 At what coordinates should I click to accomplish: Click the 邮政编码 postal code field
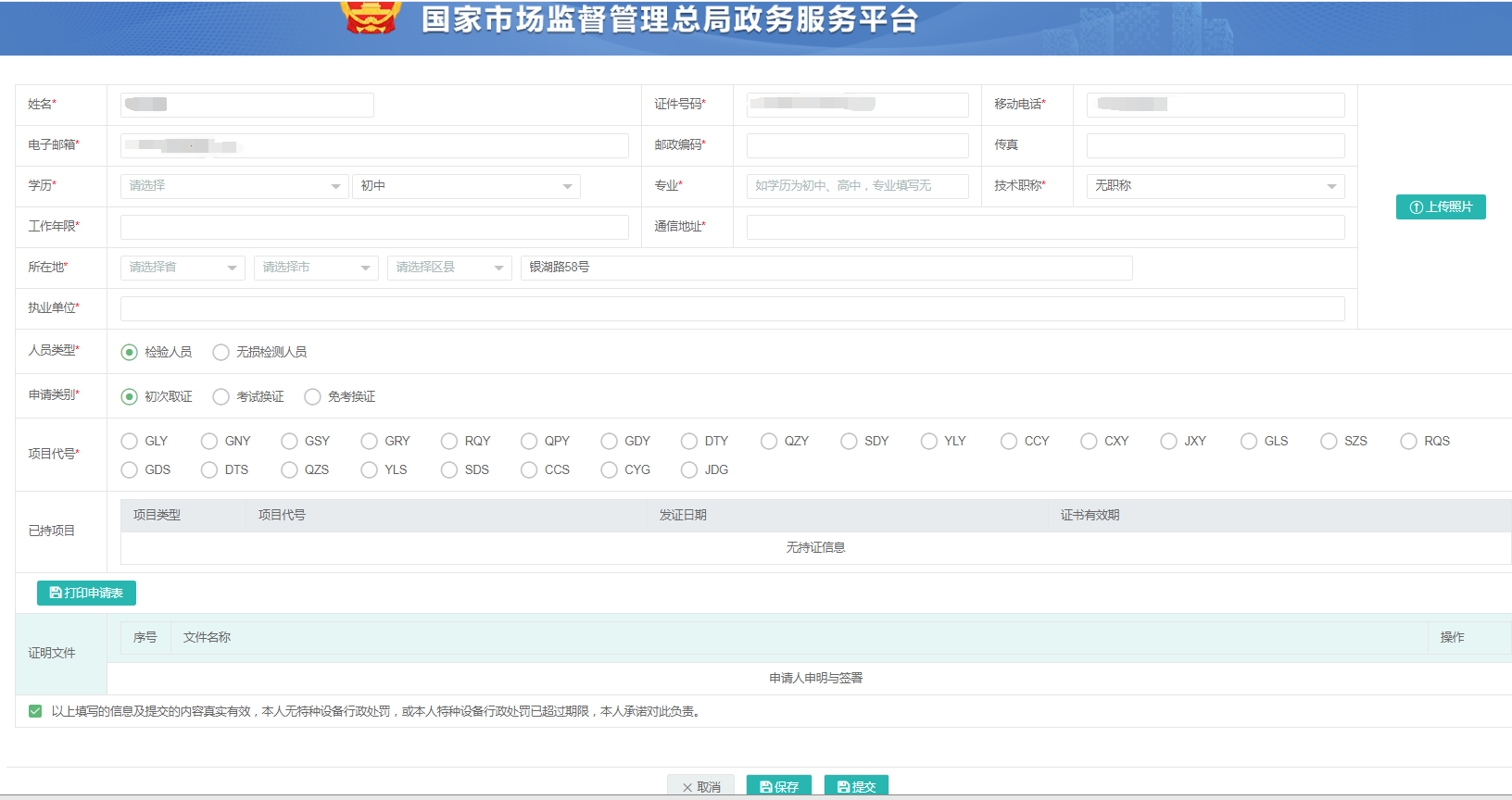click(x=857, y=145)
